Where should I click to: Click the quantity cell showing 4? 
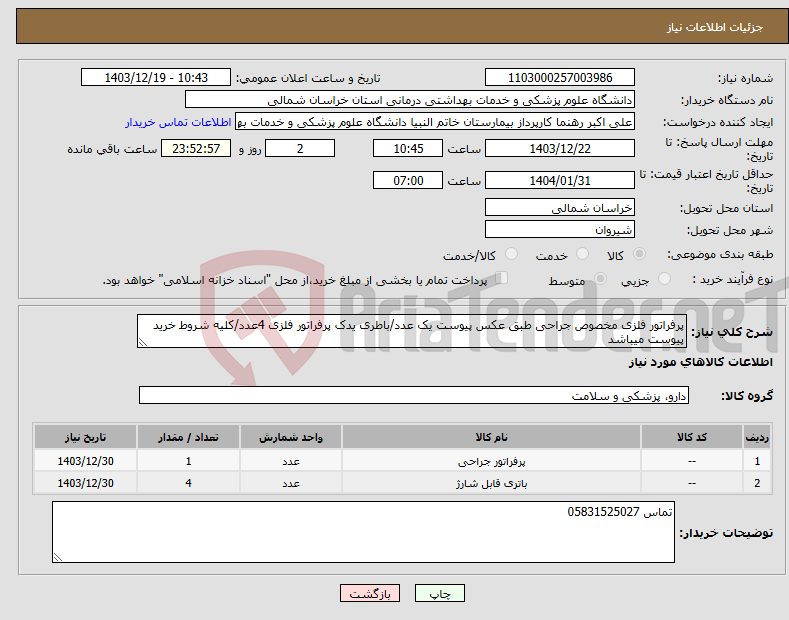(x=188, y=483)
